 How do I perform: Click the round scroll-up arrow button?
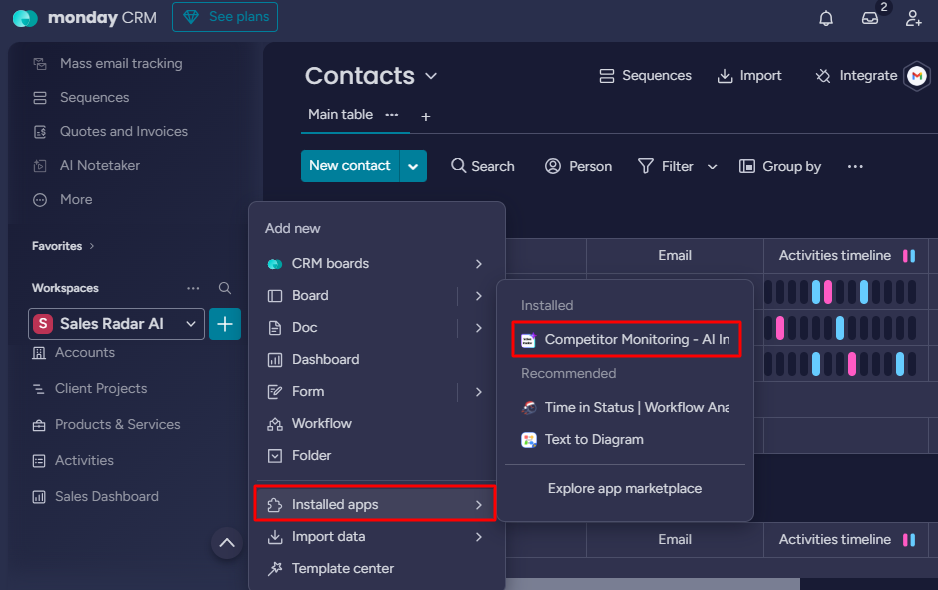(227, 543)
